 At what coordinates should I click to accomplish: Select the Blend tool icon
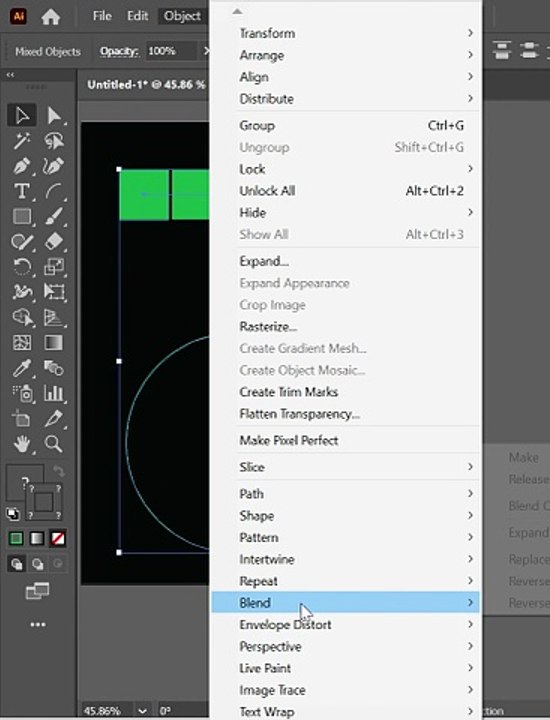tap(54, 368)
